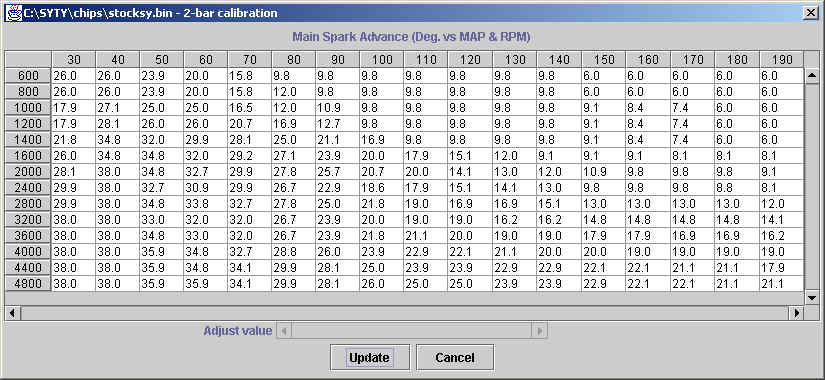Select cell 28.8 in row 4000, column 80

[294, 252]
